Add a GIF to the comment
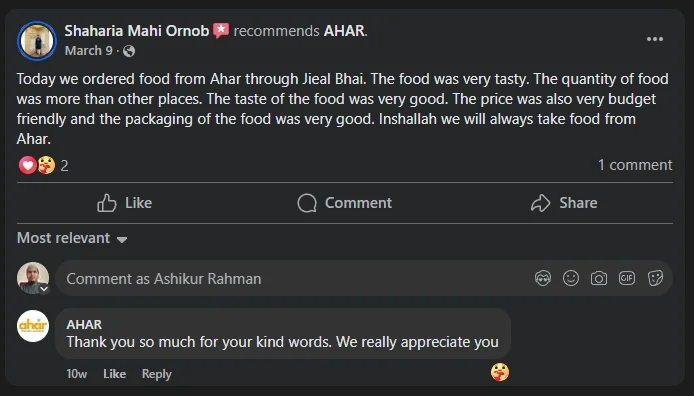Image resolution: width=694 pixels, height=396 pixels. point(627,278)
